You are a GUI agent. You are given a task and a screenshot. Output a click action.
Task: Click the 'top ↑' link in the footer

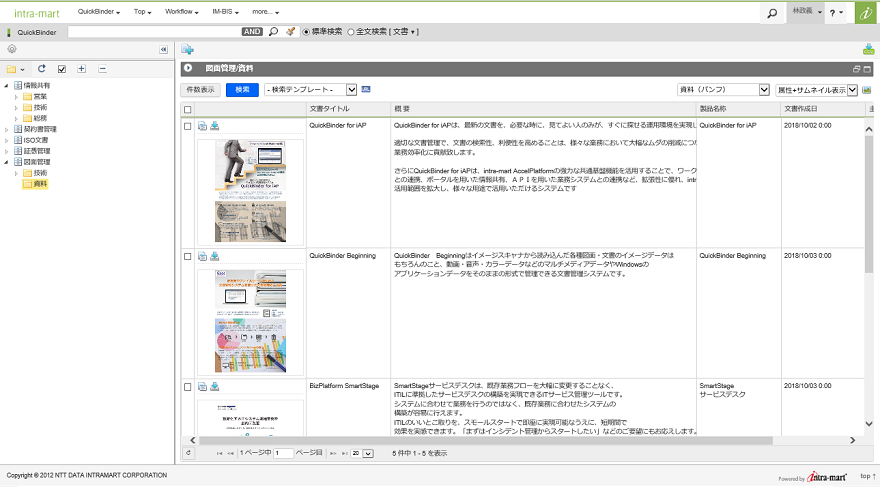click(867, 476)
